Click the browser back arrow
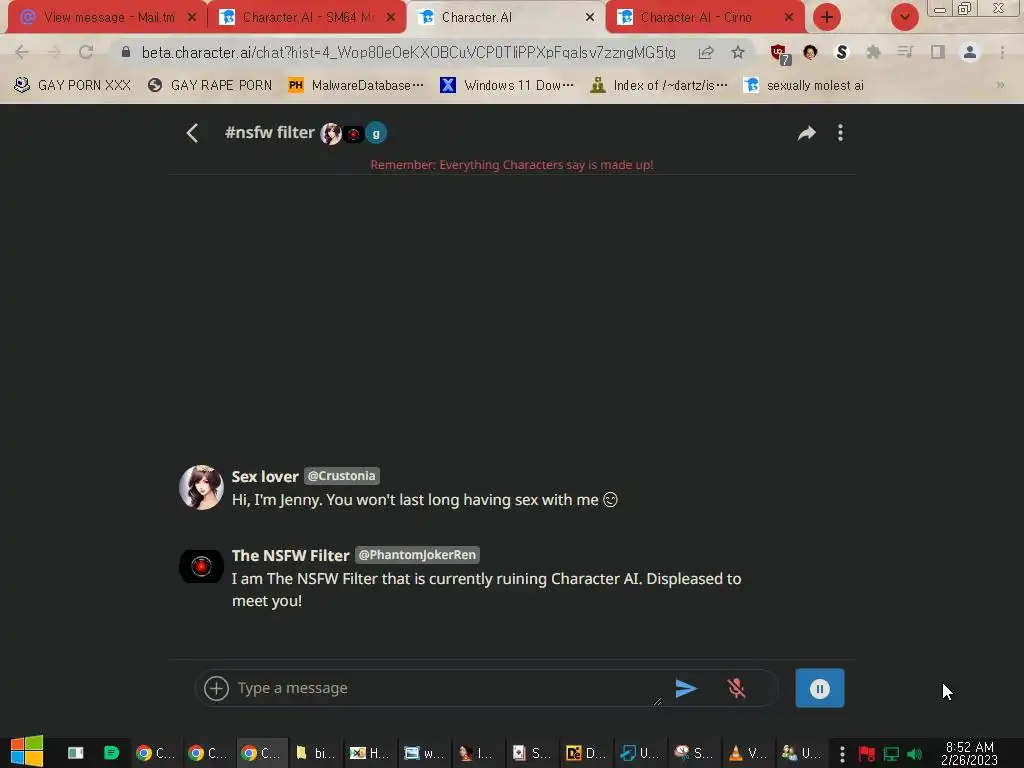 coord(22,52)
